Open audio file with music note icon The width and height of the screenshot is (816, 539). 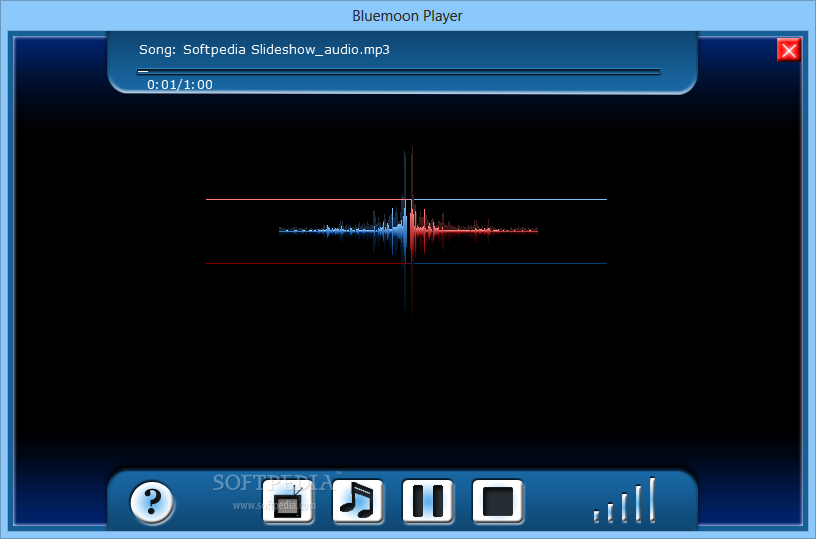pyautogui.click(x=358, y=502)
